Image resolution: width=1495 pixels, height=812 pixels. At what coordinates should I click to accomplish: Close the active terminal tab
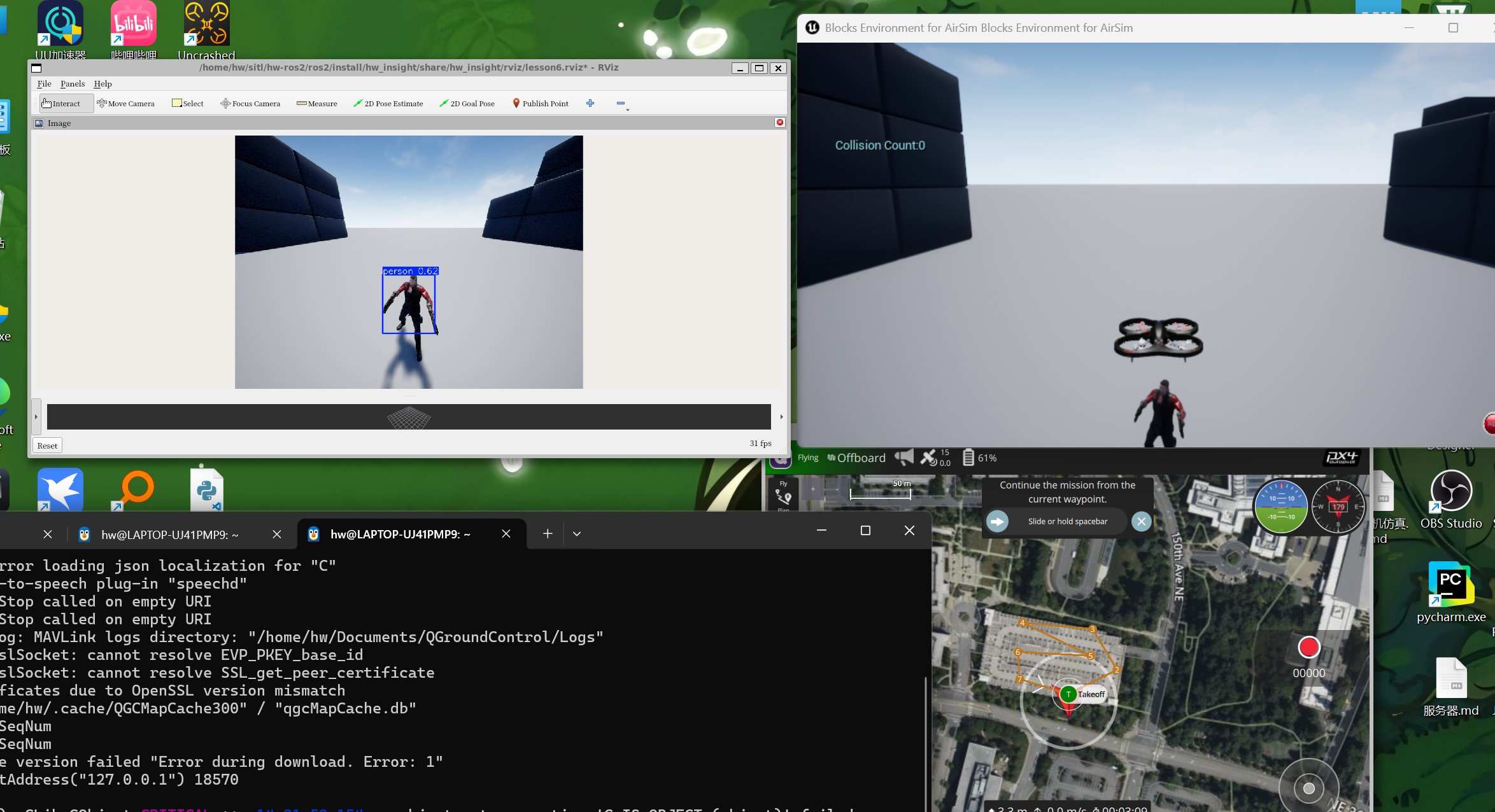click(x=506, y=534)
